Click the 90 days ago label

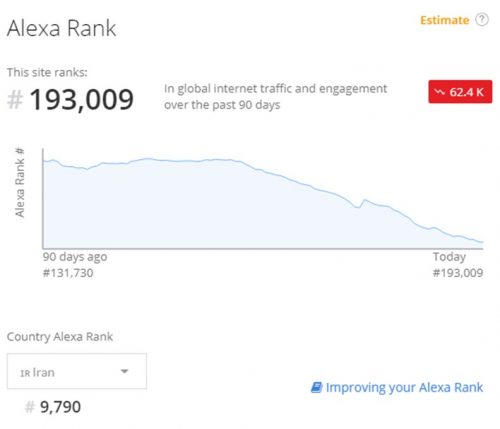click(x=75, y=257)
